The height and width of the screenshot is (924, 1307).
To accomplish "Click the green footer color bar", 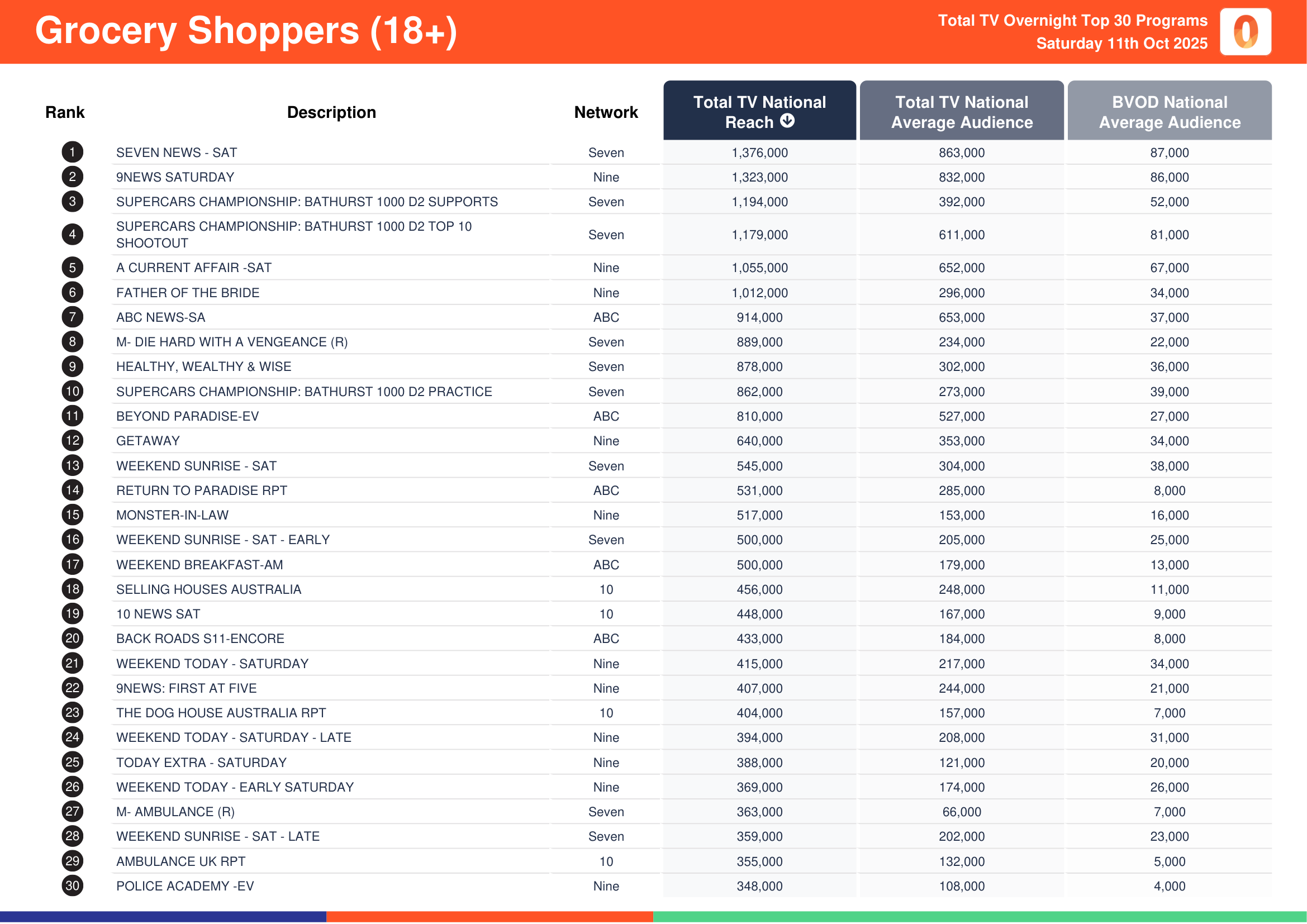I will tap(979, 917).
